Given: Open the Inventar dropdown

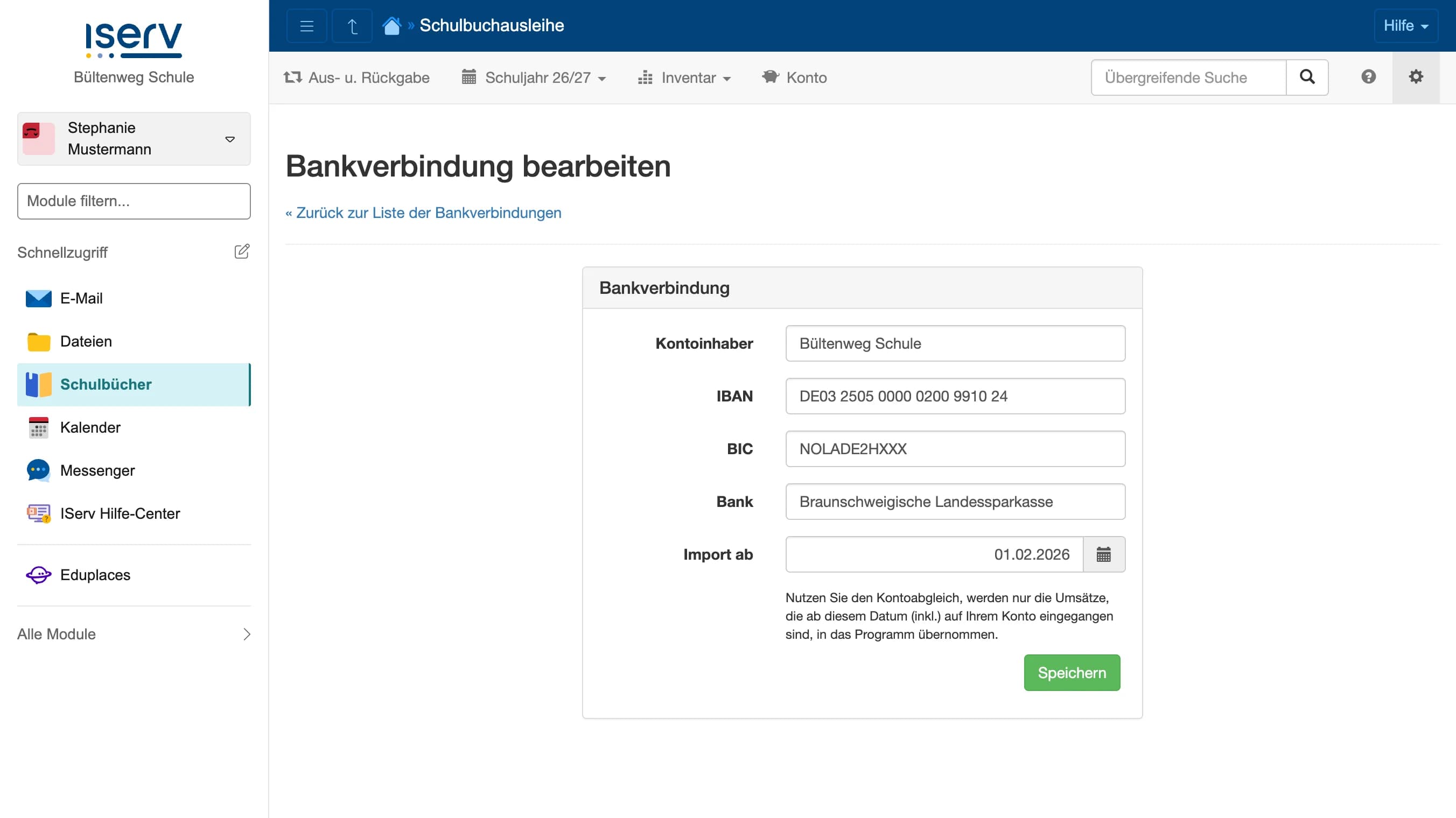Looking at the screenshot, I should [684, 78].
